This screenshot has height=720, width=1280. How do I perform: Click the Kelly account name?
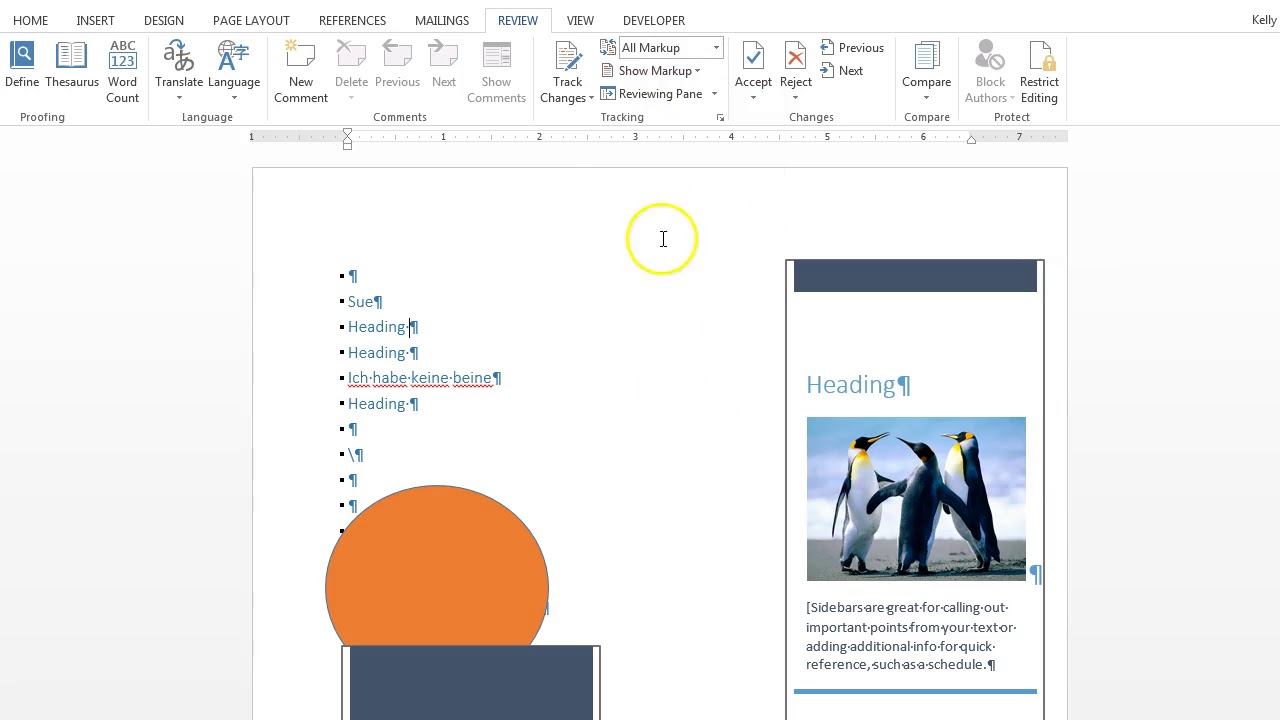pyautogui.click(x=1263, y=20)
